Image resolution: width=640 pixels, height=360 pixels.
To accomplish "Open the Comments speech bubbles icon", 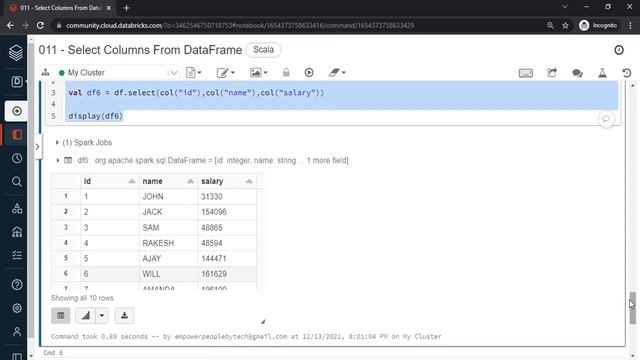I will [x=577, y=73].
